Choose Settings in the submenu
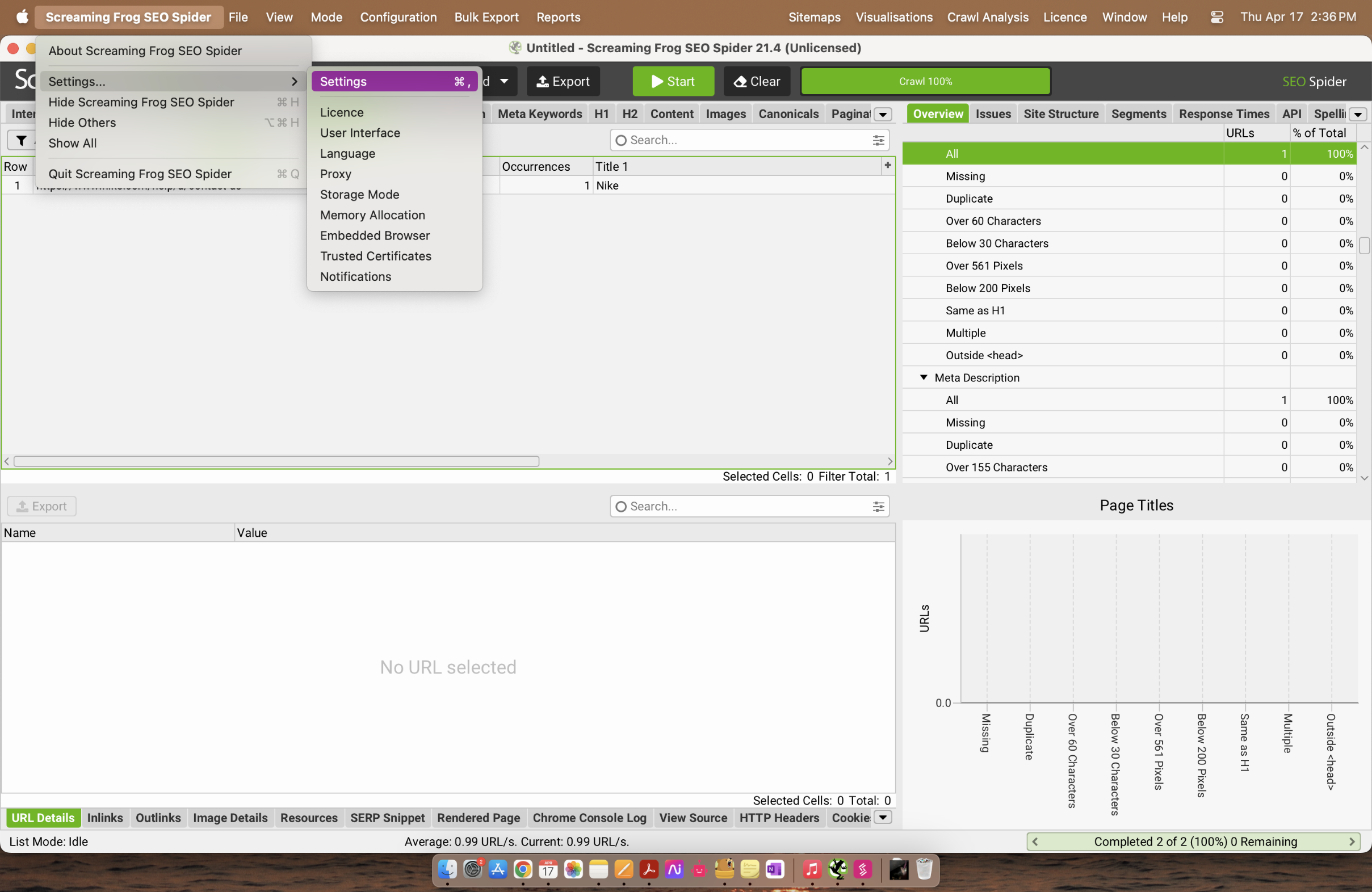The height and width of the screenshot is (892, 1372). [x=395, y=81]
